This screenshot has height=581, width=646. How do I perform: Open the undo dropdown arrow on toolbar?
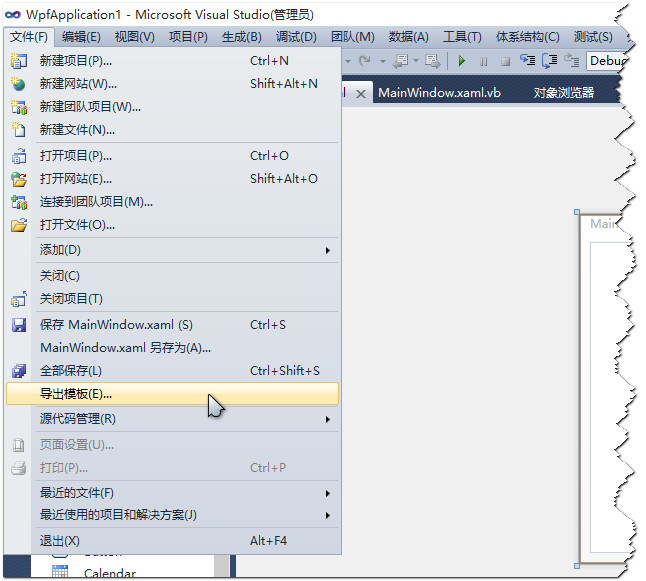[348, 61]
